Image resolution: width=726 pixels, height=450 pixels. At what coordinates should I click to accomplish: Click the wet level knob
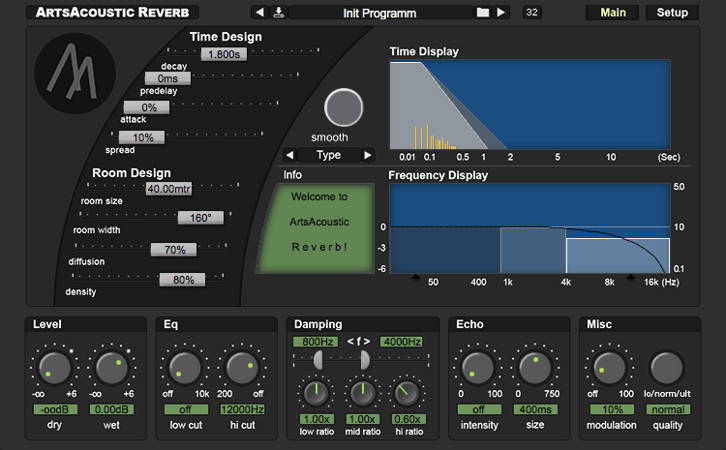[x=111, y=368]
